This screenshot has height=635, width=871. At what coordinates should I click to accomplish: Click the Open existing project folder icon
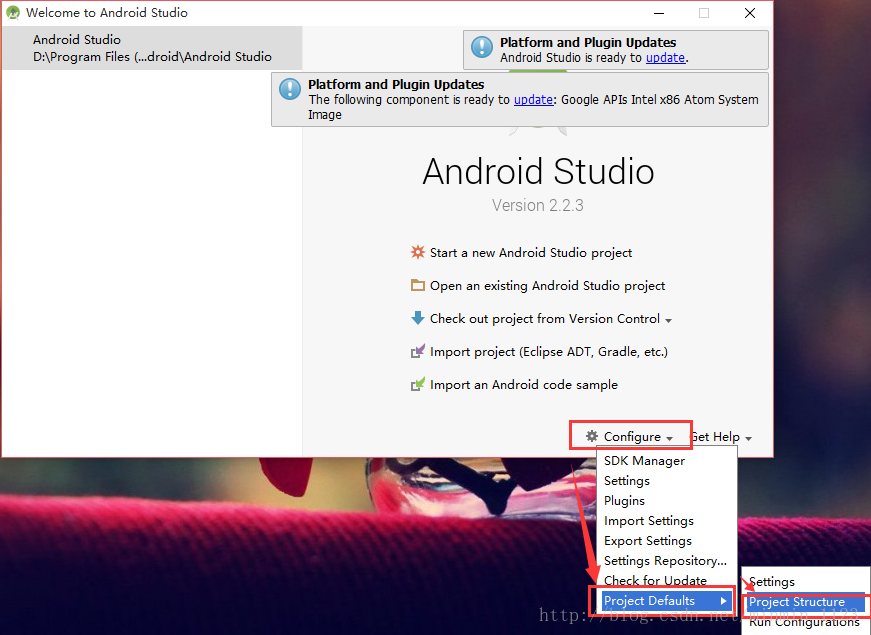pyautogui.click(x=418, y=286)
